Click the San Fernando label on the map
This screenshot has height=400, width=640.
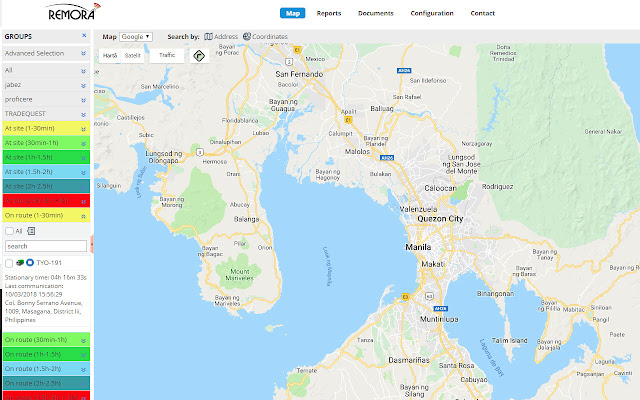(299, 74)
